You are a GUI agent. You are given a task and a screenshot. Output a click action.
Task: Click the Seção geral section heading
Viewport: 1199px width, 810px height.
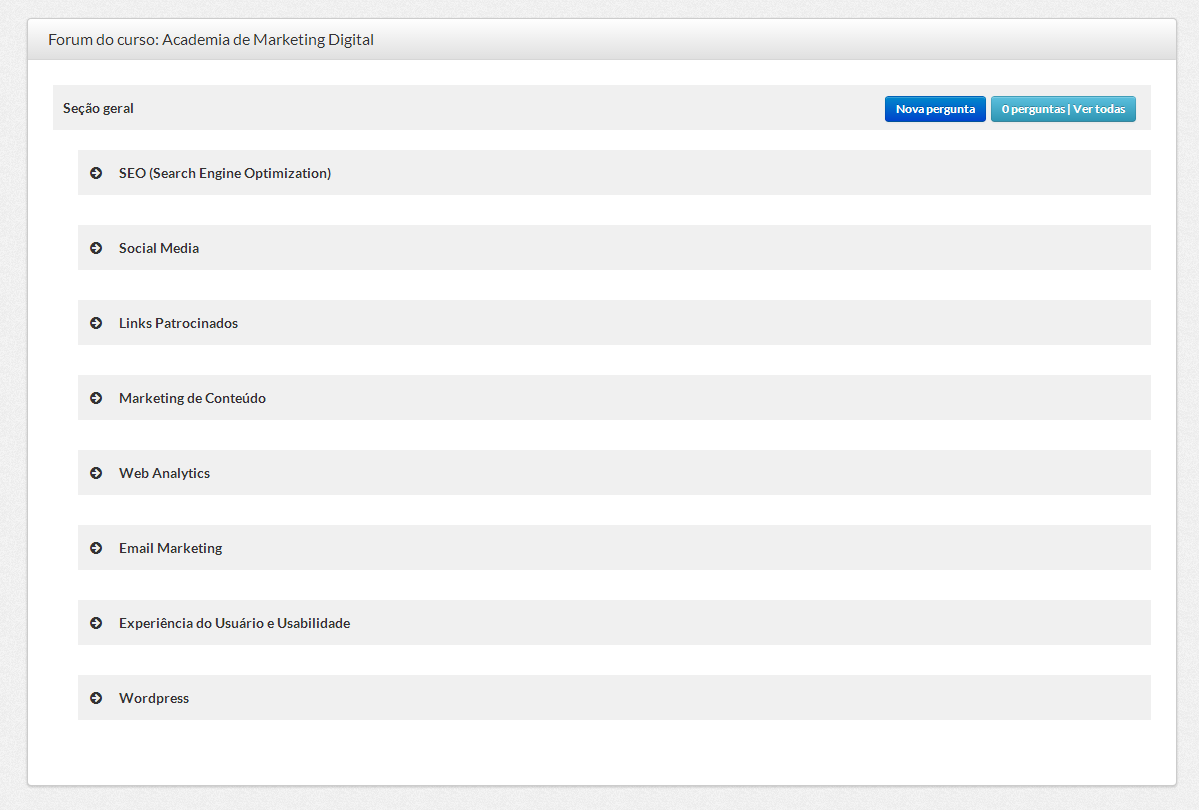(x=98, y=108)
